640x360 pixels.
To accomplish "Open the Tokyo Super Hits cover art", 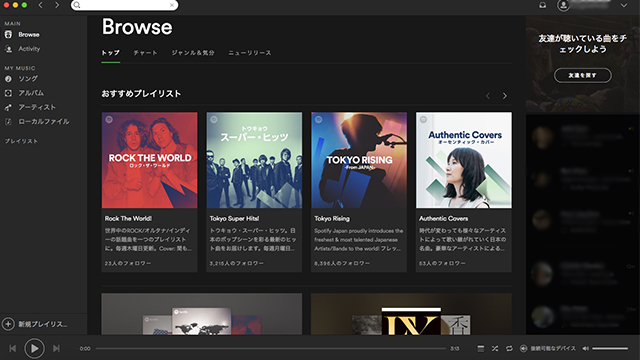I will (x=254, y=160).
